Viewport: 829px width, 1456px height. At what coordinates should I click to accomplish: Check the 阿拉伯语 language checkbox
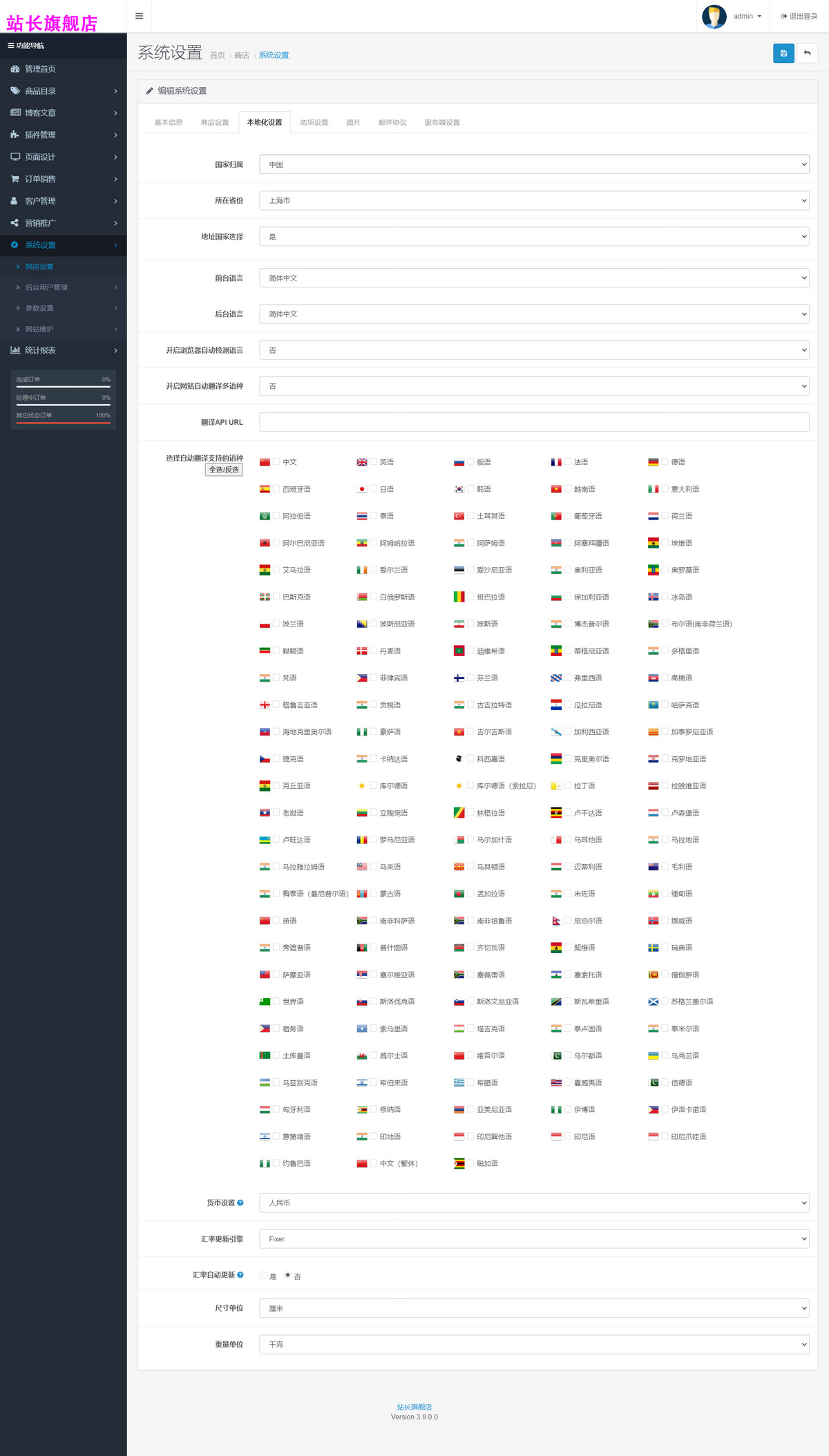(x=276, y=515)
